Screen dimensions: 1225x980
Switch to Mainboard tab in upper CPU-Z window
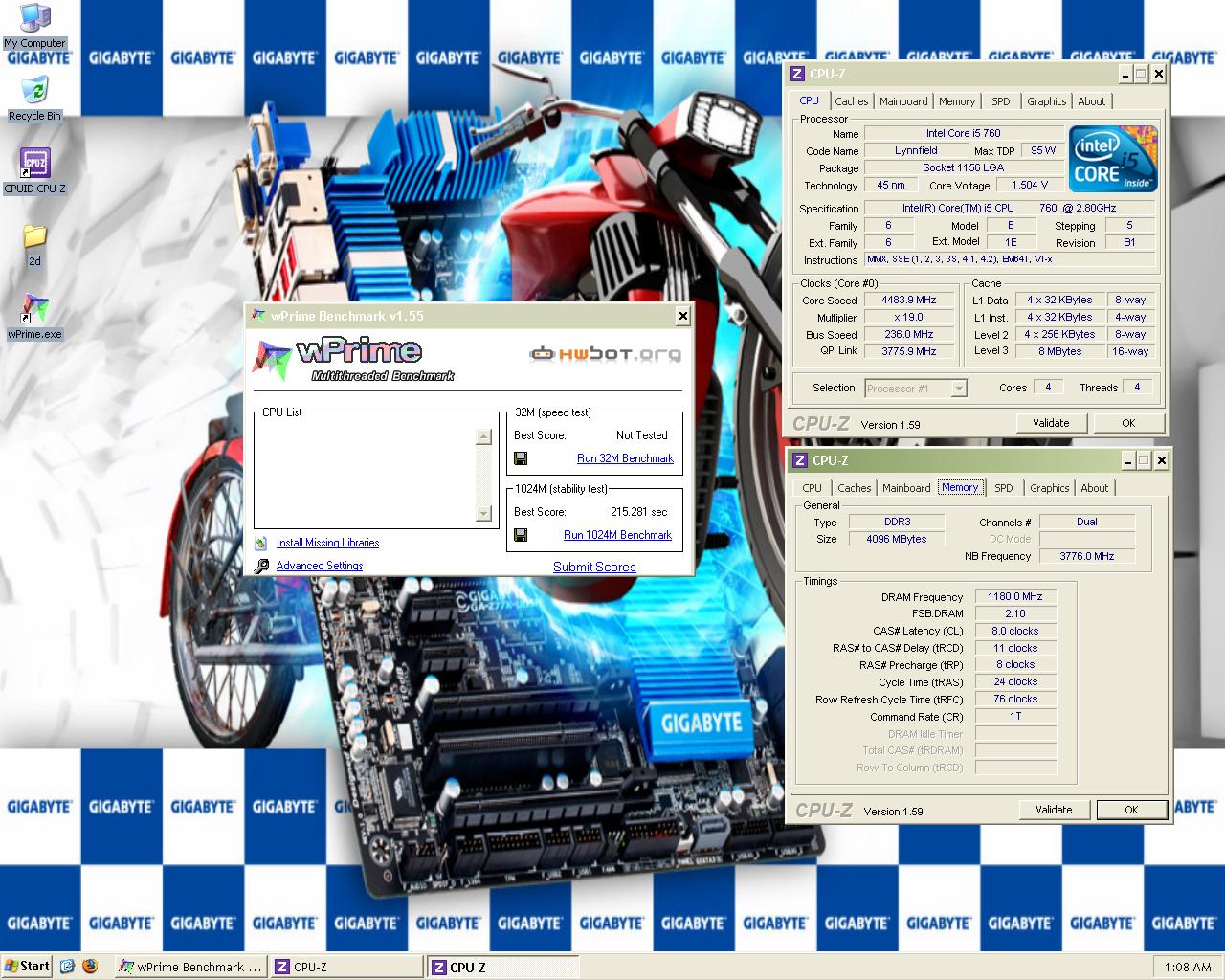tap(903, 101)
